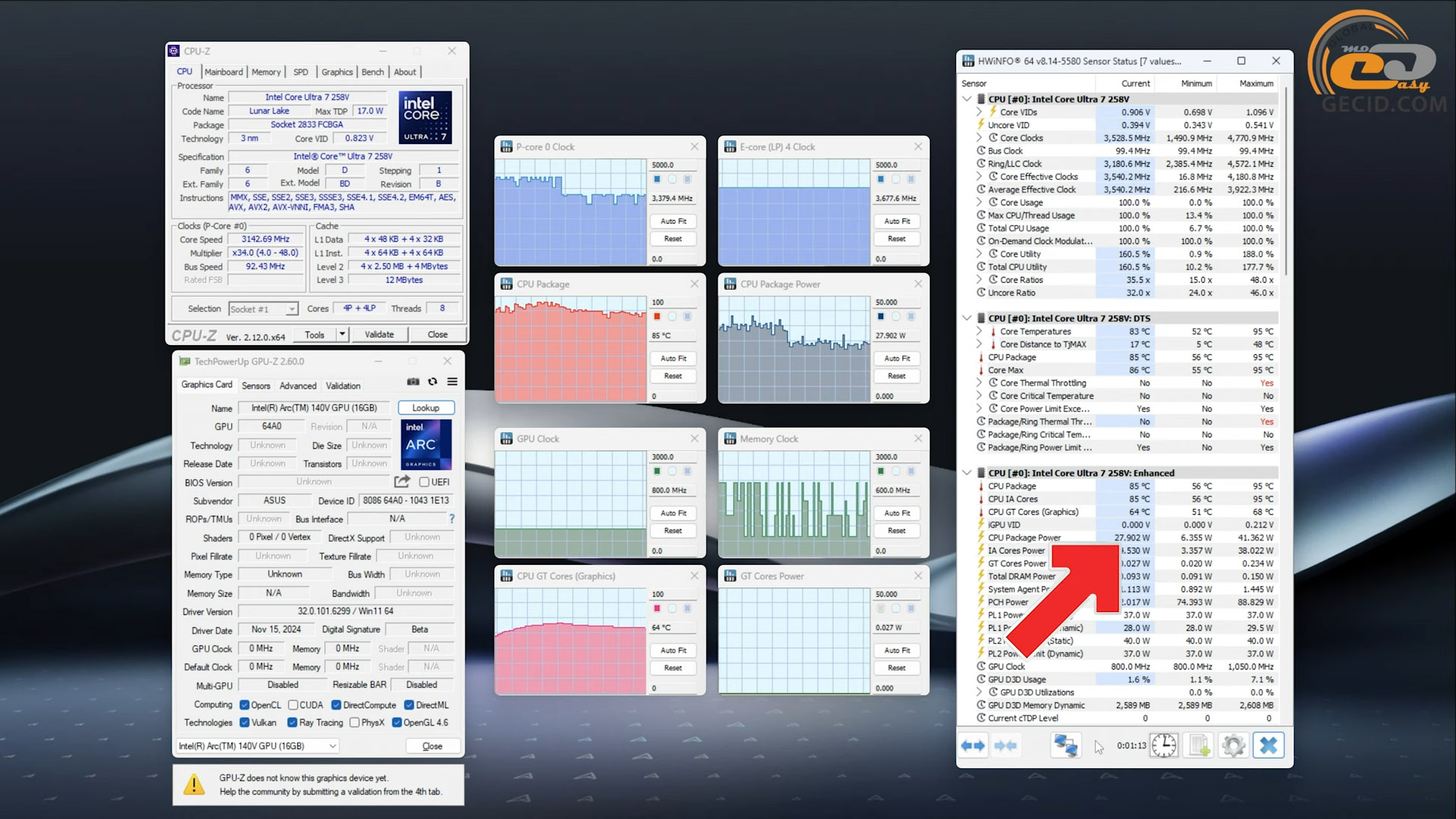
Task: Click the Validate button in CPU-Z
Action: point(379,334)
